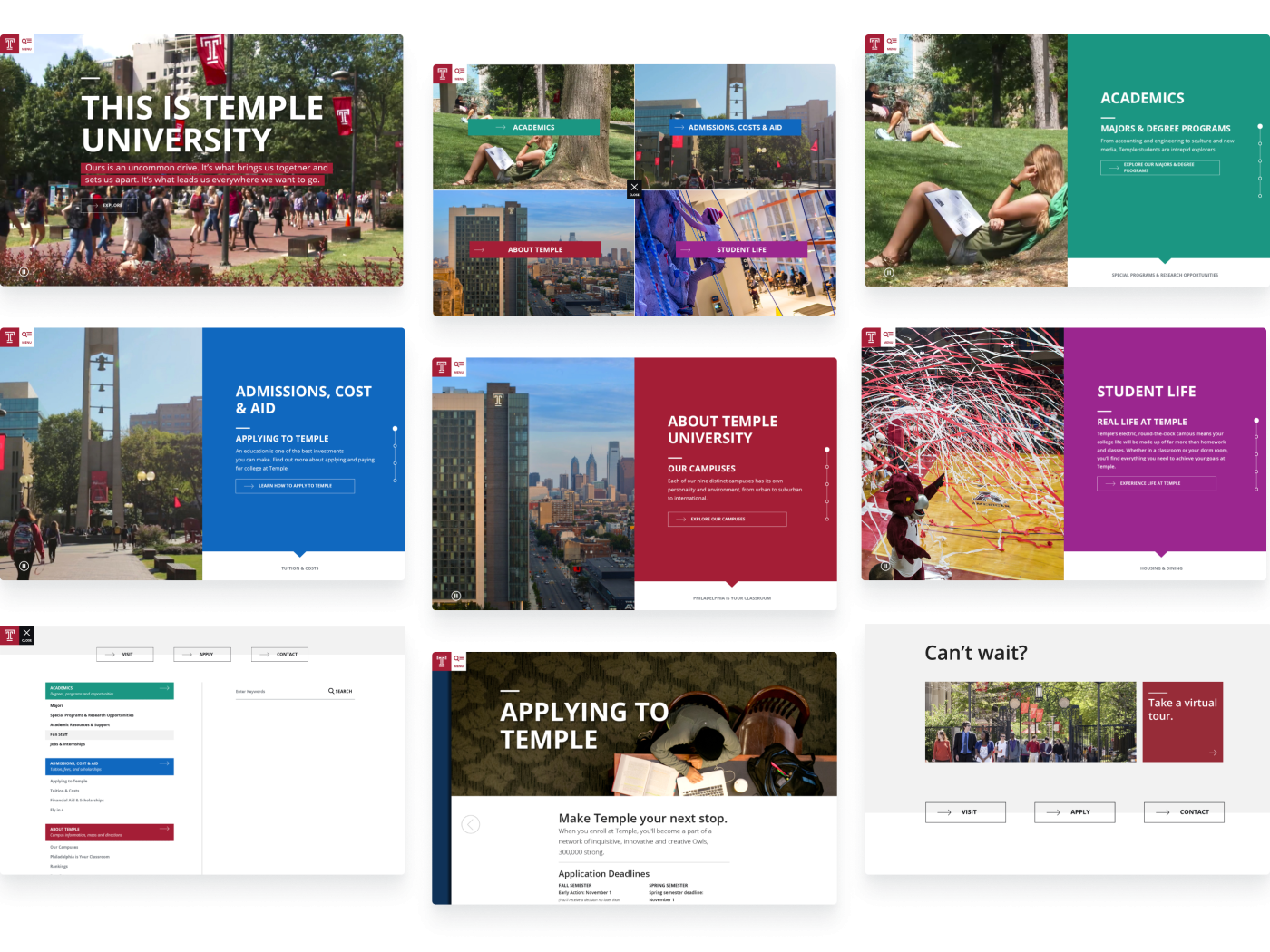Click Explore Our Campuses button

click(x=728, y=520)
